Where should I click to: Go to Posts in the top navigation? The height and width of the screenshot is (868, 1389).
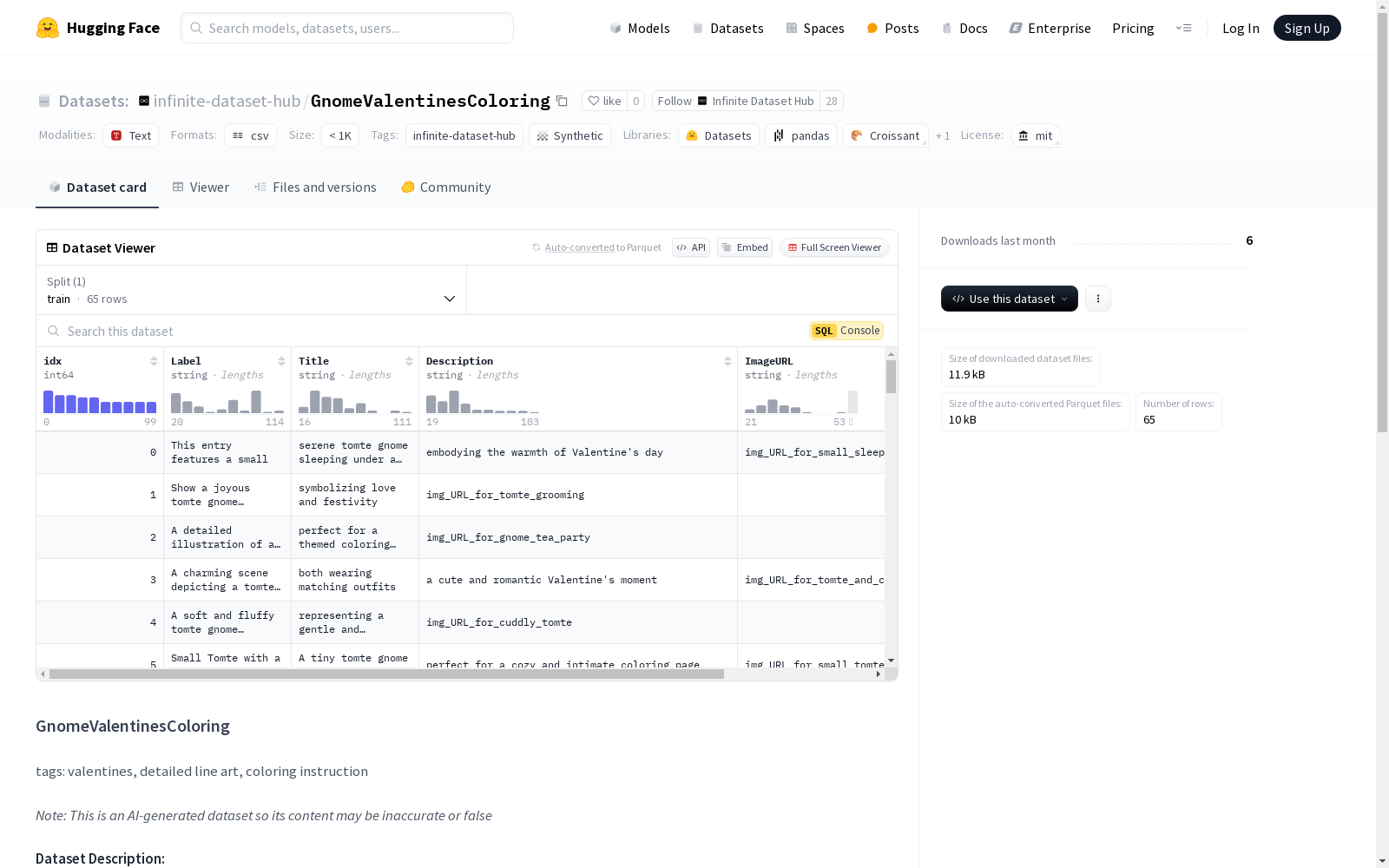pyautogui.click(x=893, y=28)
